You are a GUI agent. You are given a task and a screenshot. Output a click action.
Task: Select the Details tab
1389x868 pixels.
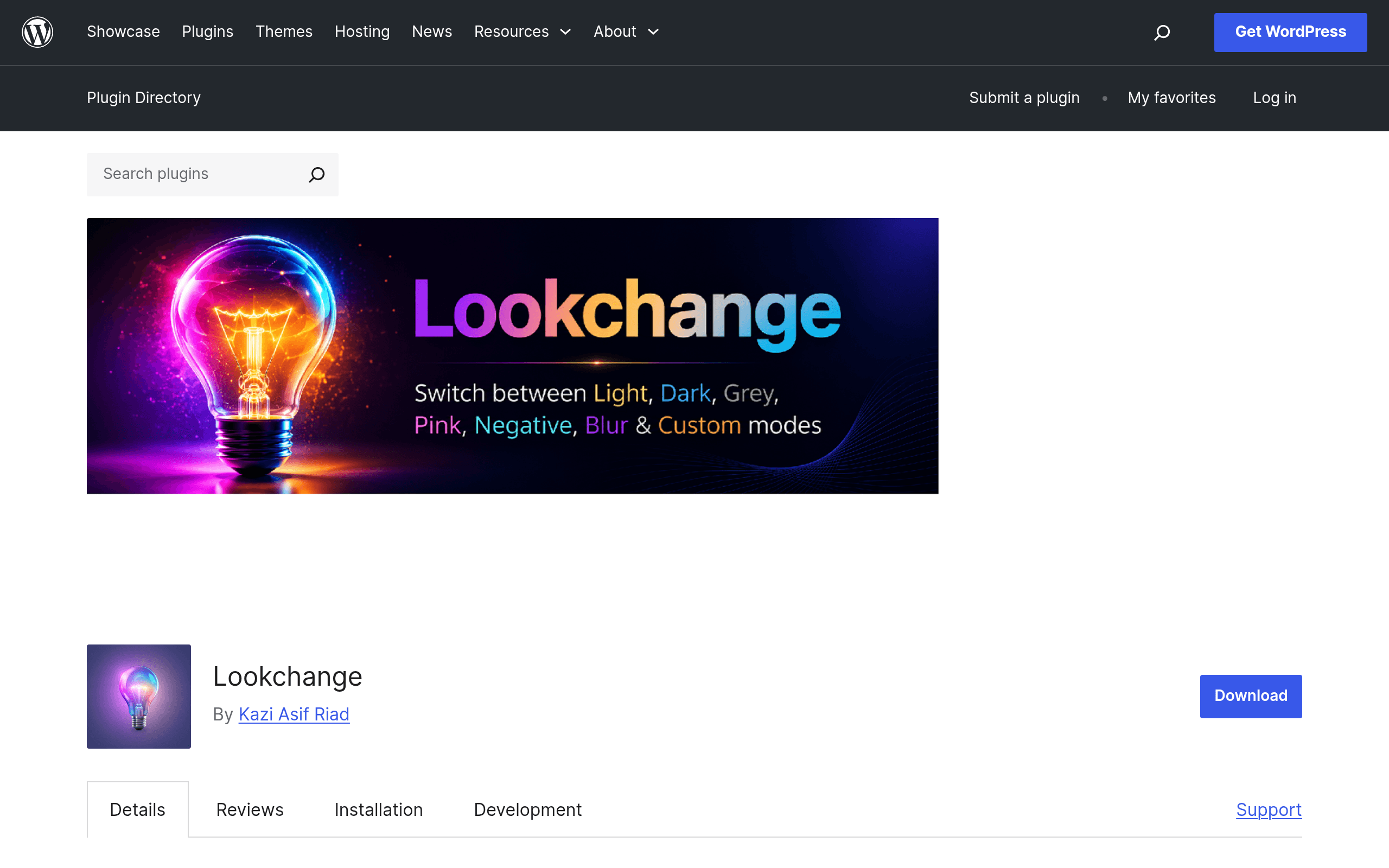[138, 809]
